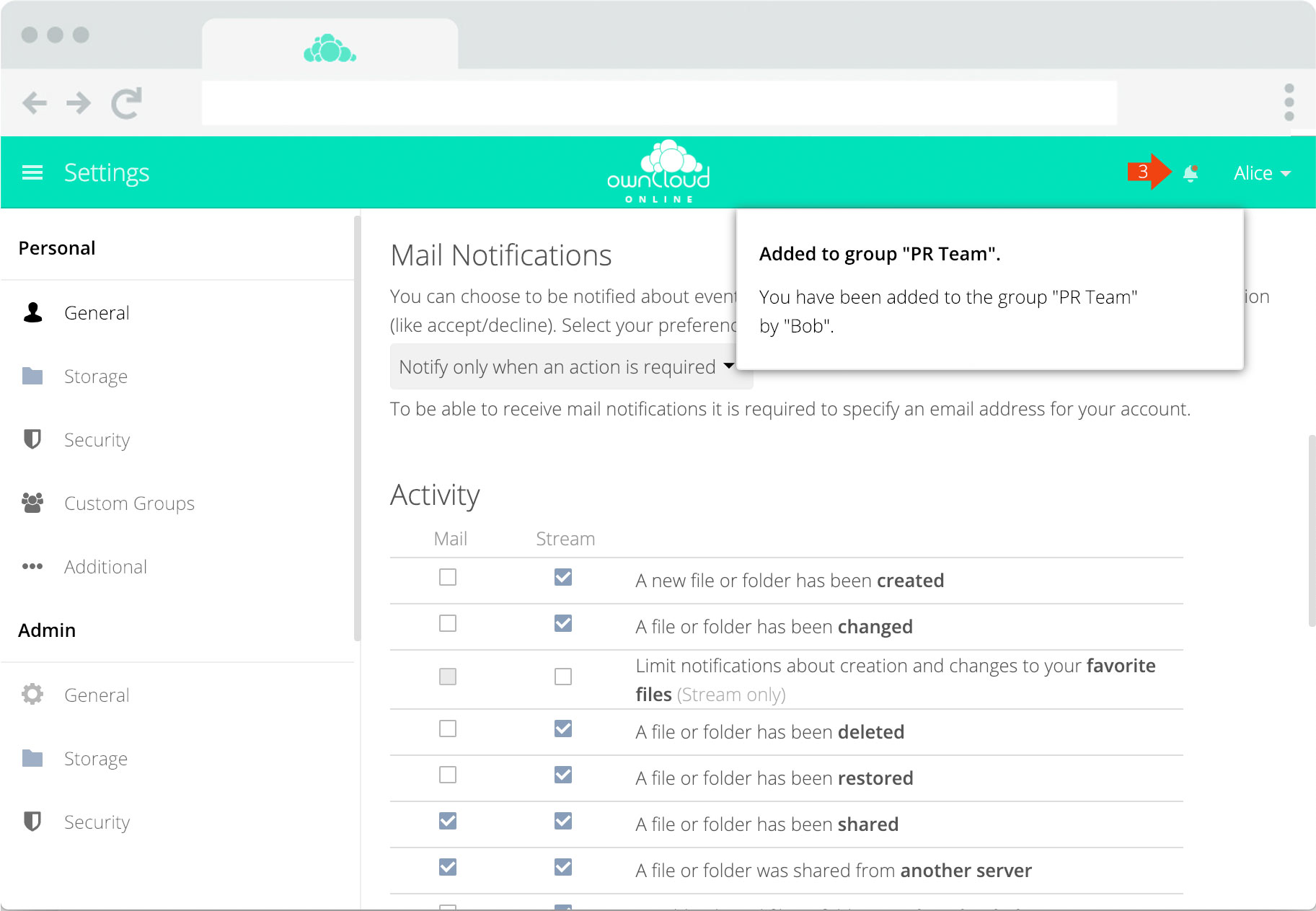Viewport: 1316px width, 911px height.
Task: Open Admin Storage settings
Action: (95, 759)
